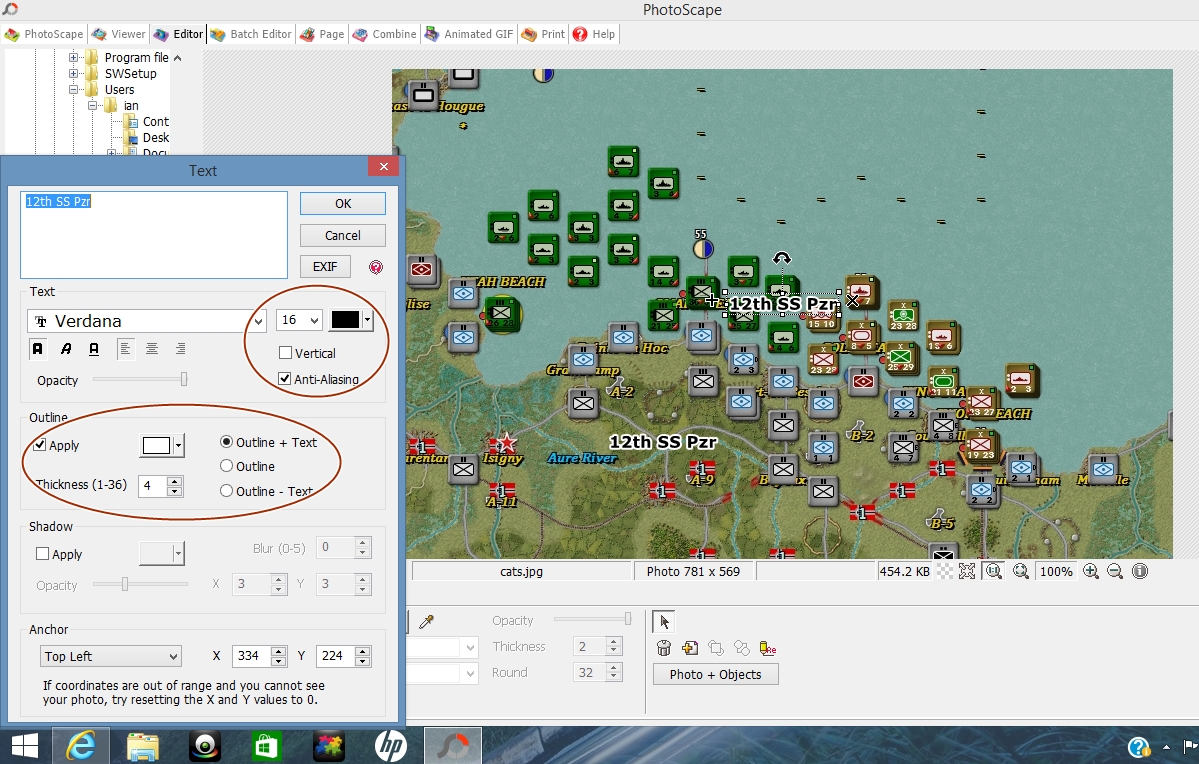
Task: Click the zoom out magnifier icon
Action: click(1115, 571)
